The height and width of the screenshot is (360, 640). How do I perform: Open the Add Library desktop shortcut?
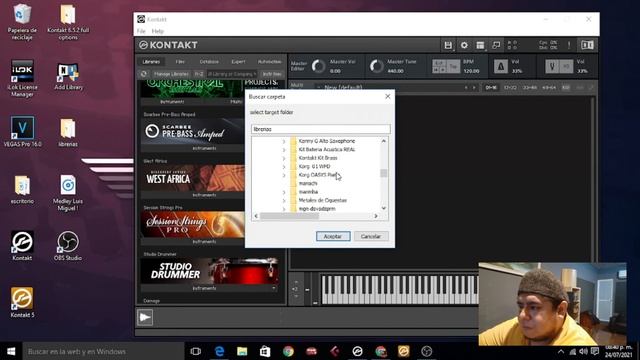68,77
